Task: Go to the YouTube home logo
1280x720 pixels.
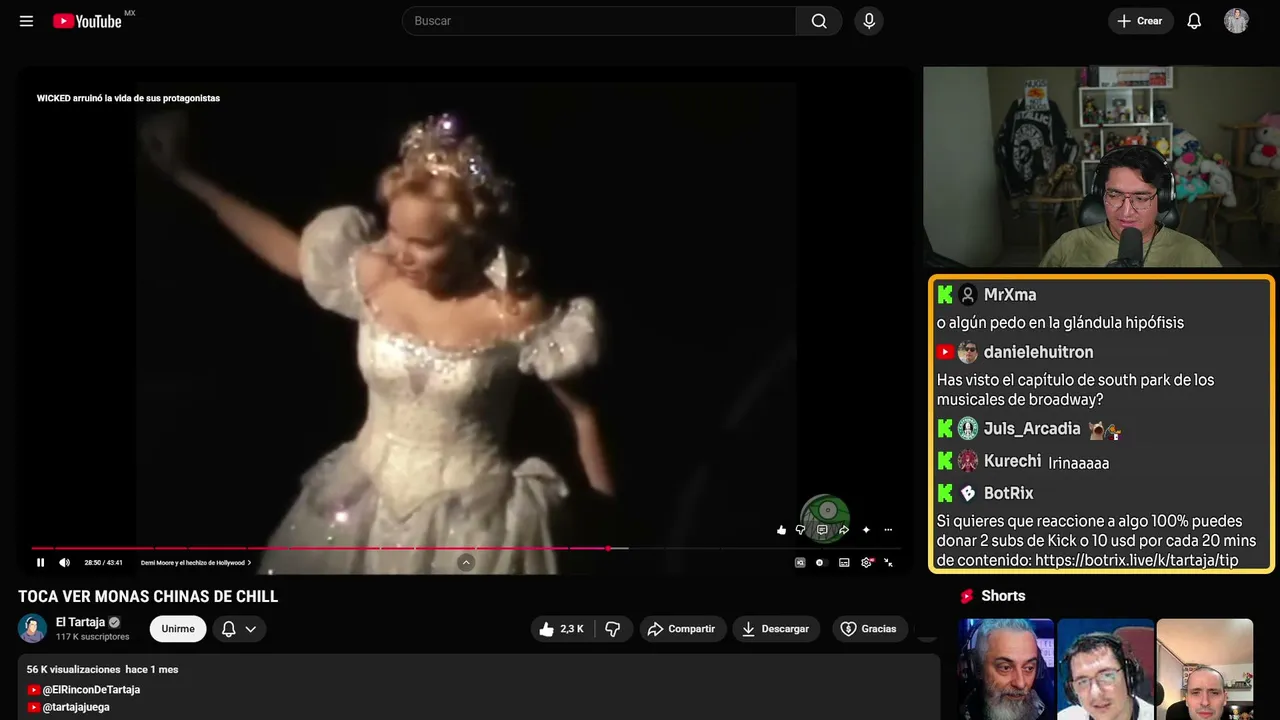Action: click(x=89, y=21)
